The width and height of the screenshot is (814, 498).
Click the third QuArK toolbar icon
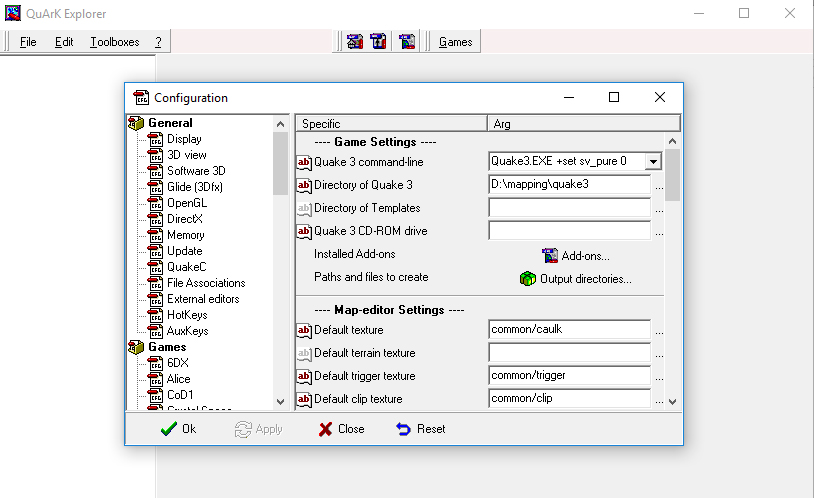tap(407, 42)
